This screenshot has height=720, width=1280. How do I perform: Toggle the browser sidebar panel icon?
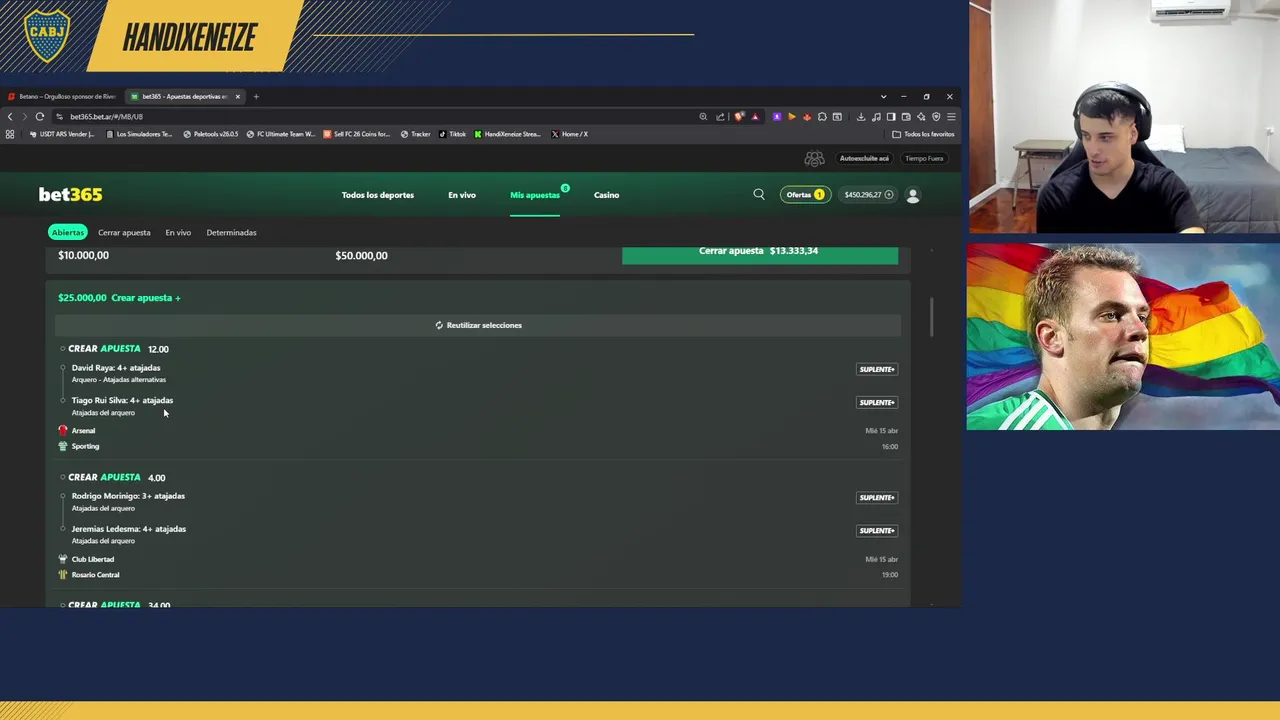891,116
